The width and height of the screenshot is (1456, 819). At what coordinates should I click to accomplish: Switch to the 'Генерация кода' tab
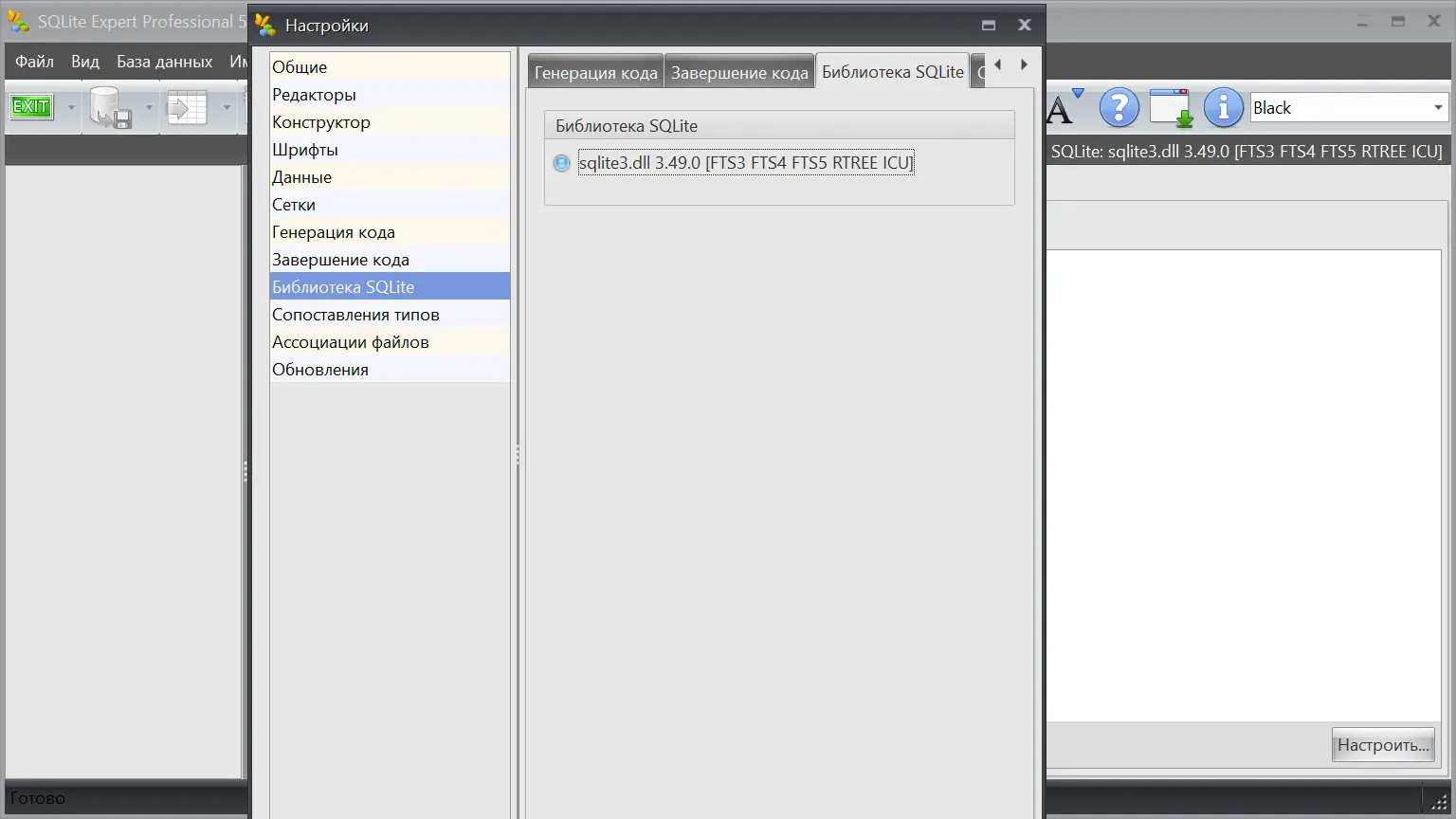pyautogui.click(x=594, y=70)
